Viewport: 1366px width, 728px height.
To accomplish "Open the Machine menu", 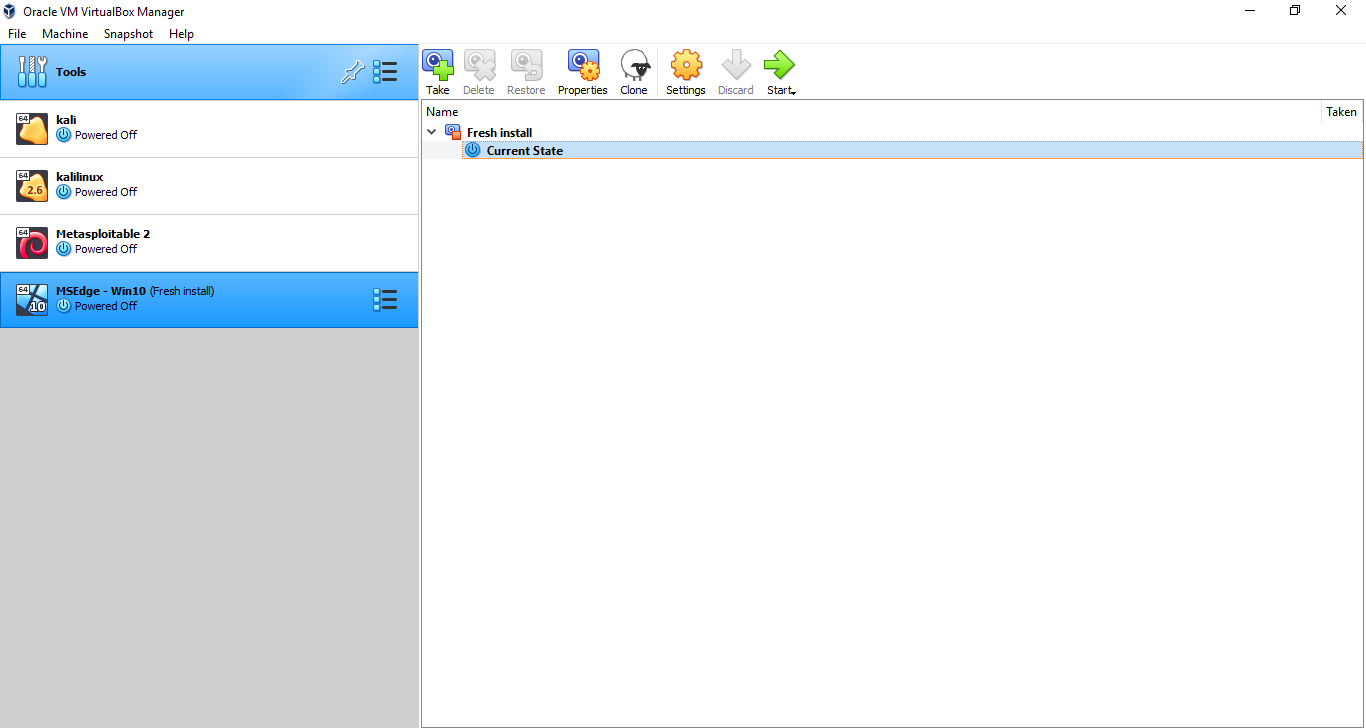I will 65,34.
